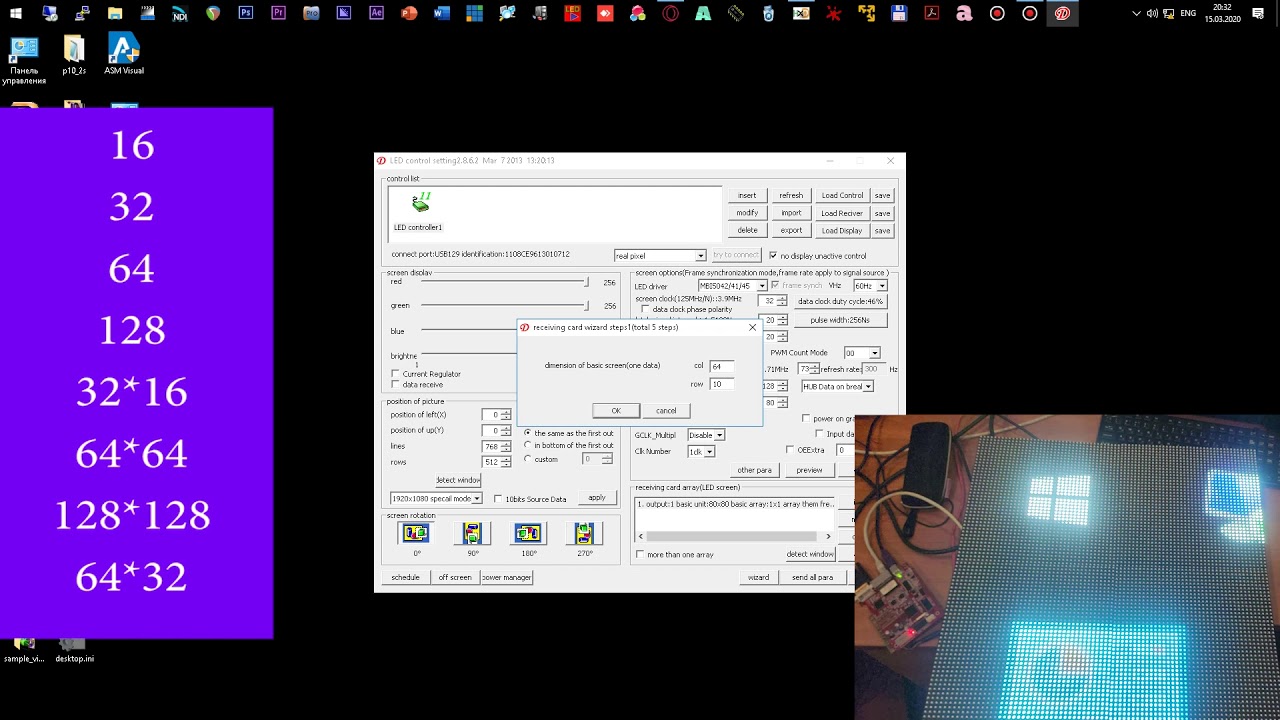Set screen rotation to 270°
Image resolution: width=1280 pixels, height=720 pixels.
click(x=584, y=534)
